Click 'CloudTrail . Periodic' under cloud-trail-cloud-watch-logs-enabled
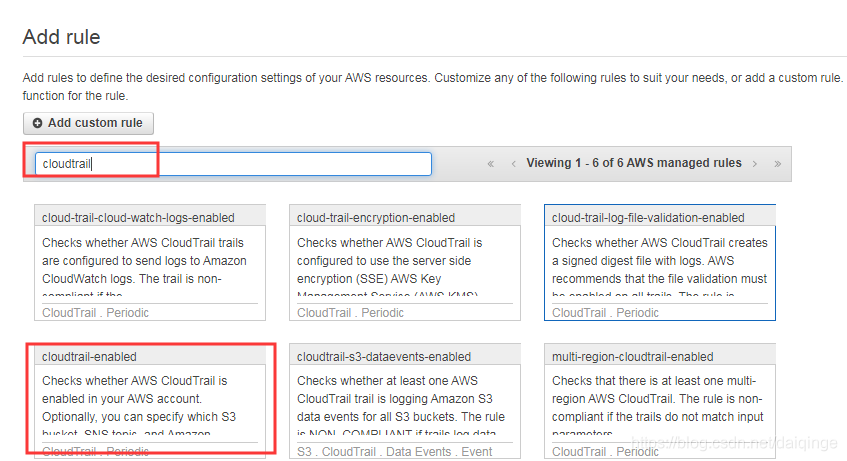Image resolution: width=847 pixels, height=461 pixels. (x=96, y=313)
